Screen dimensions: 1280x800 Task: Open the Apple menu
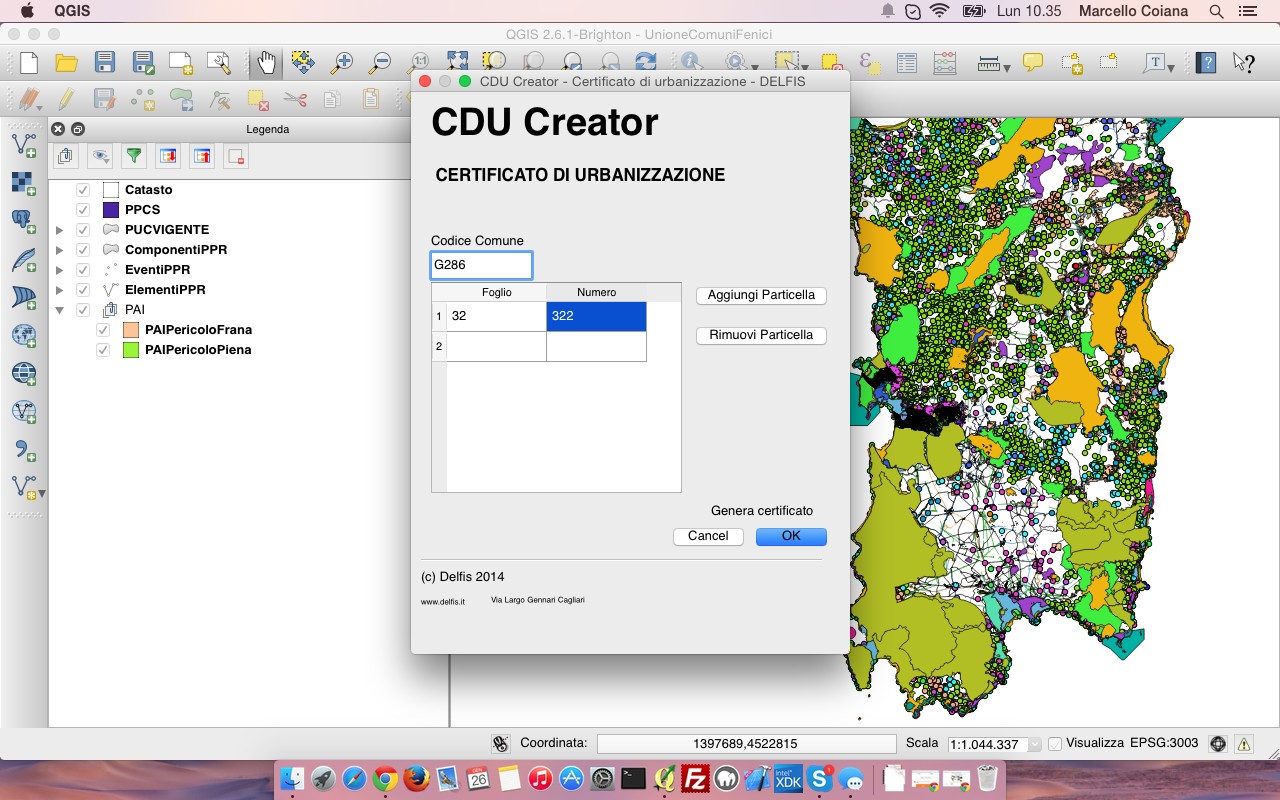pyautogui.click(x=26, y=11)
